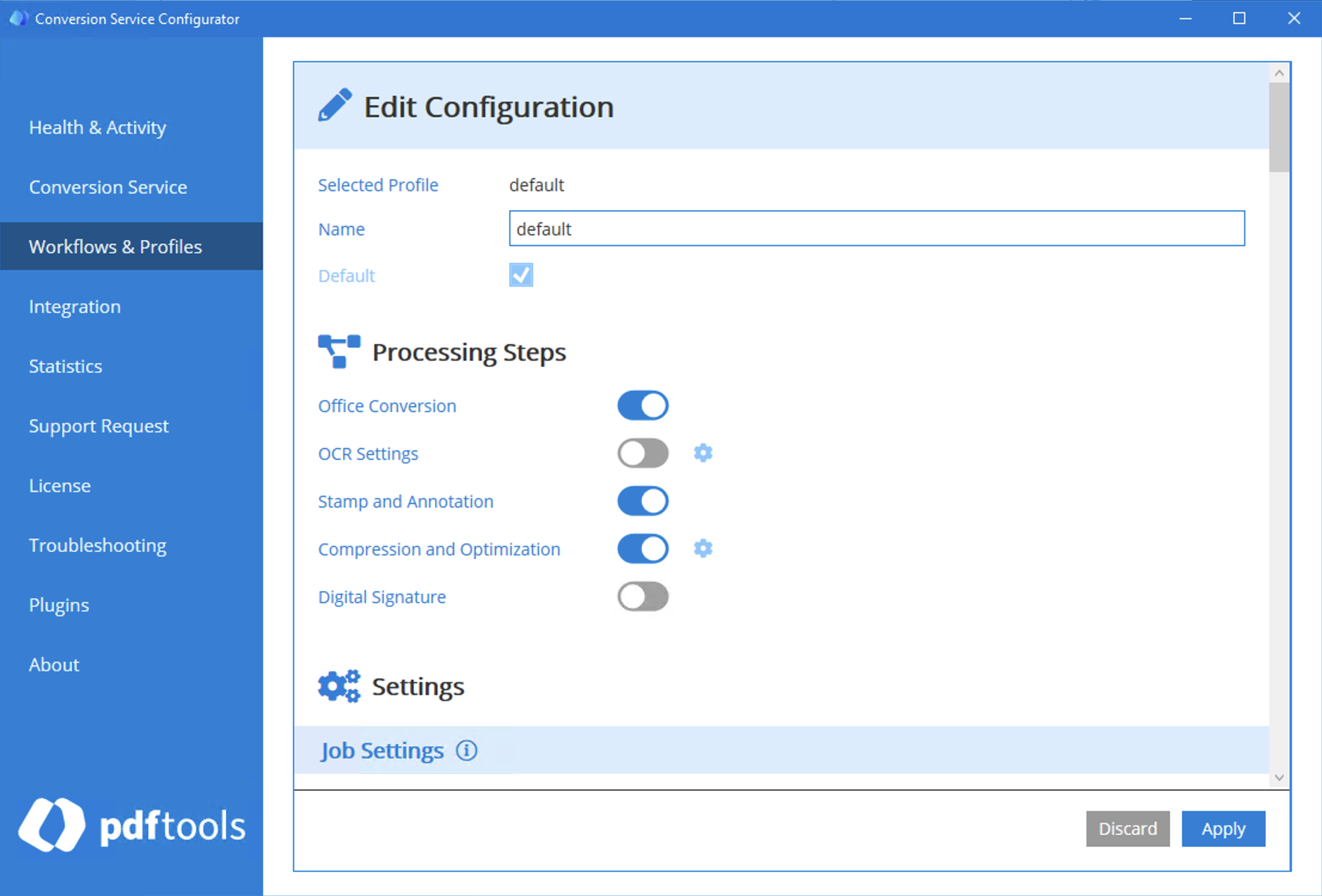This screenshot has width=1322, height=896.
Task: Open OCR Settings gear options
Action: click(703, 453)
